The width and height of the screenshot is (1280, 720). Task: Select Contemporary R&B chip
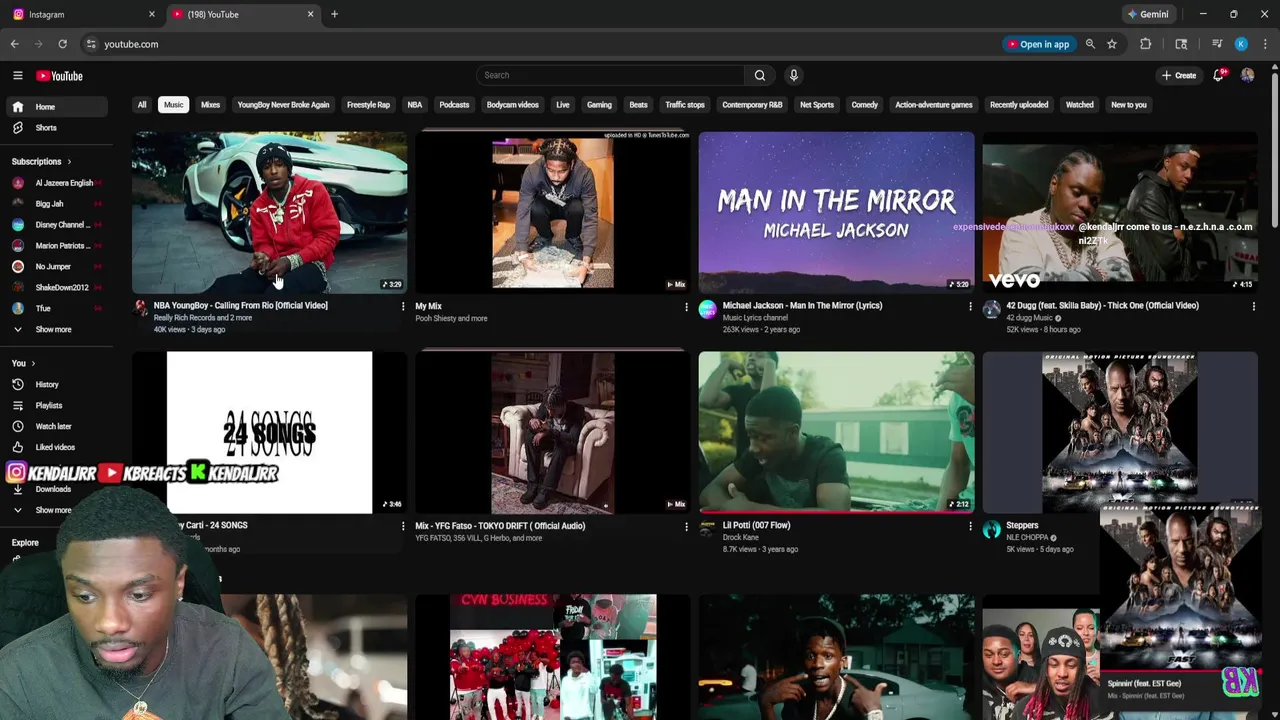(x=752, y=105)
